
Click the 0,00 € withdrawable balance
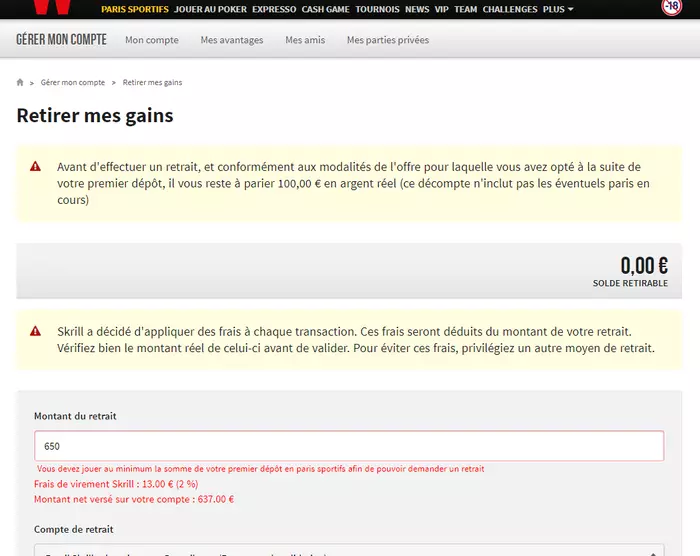point(644,266)
